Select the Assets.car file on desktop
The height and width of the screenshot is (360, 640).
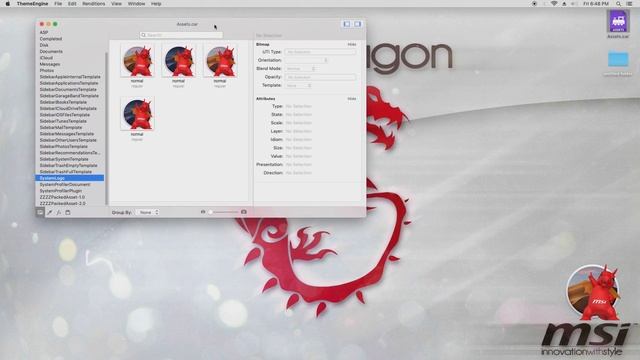(x=618, y=24)
